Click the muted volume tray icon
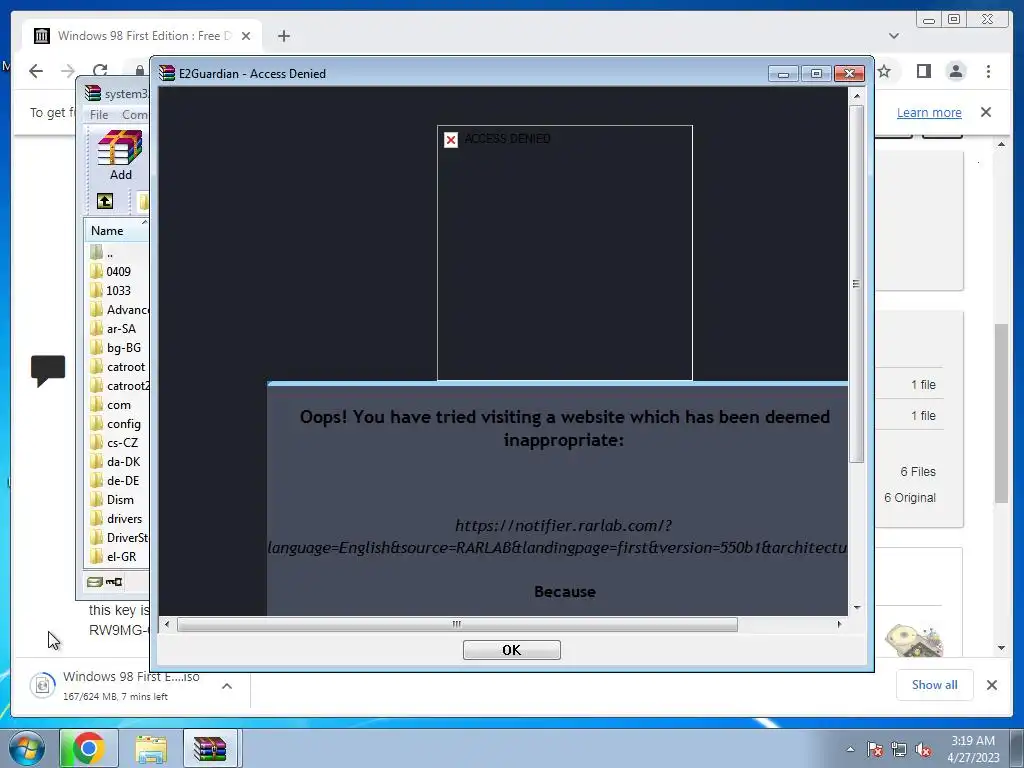1024x768 pixels. click(x=923, y=749)
